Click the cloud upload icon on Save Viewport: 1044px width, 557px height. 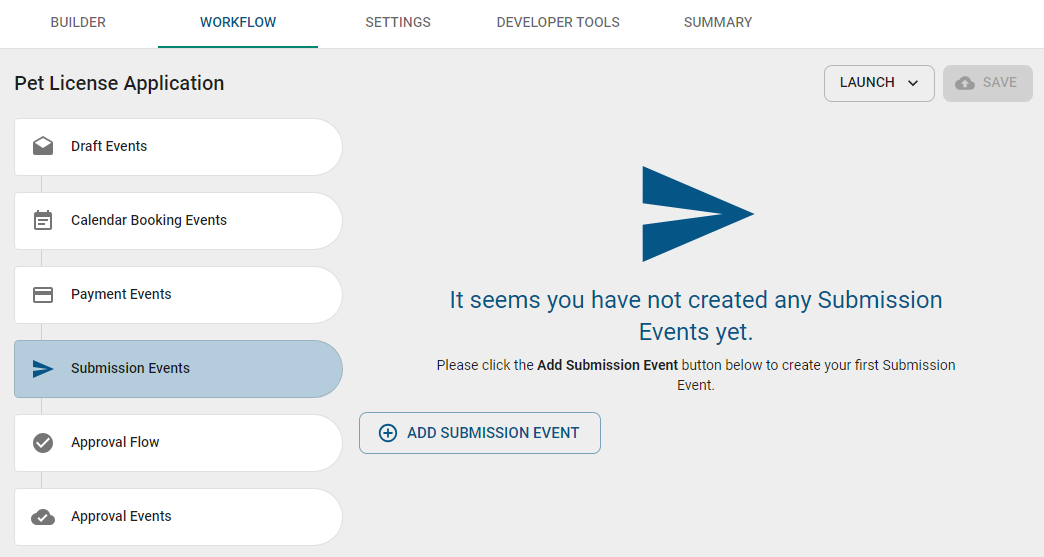click(965, 83)
